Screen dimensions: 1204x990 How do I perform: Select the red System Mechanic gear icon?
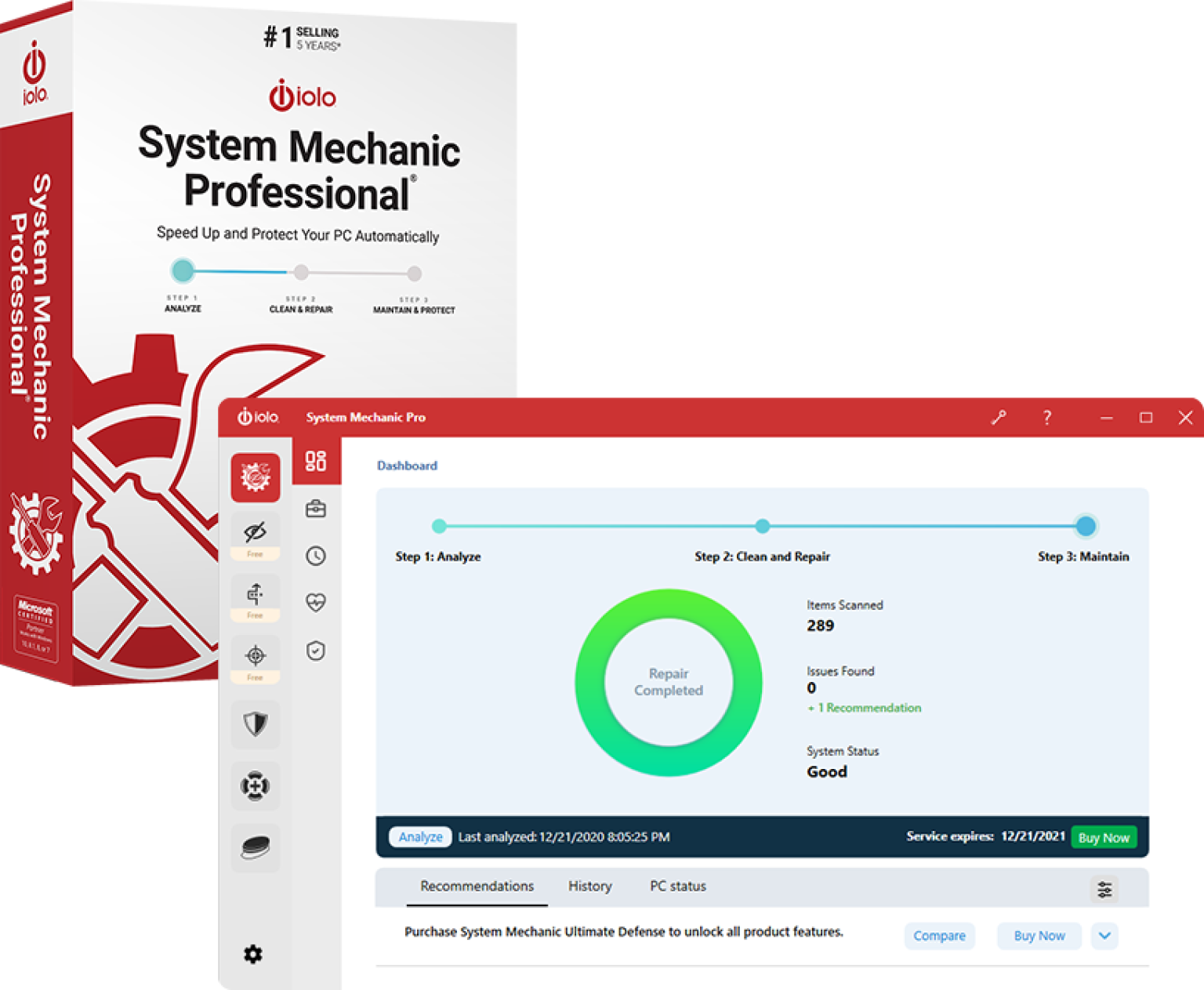[x=255, y=477]
